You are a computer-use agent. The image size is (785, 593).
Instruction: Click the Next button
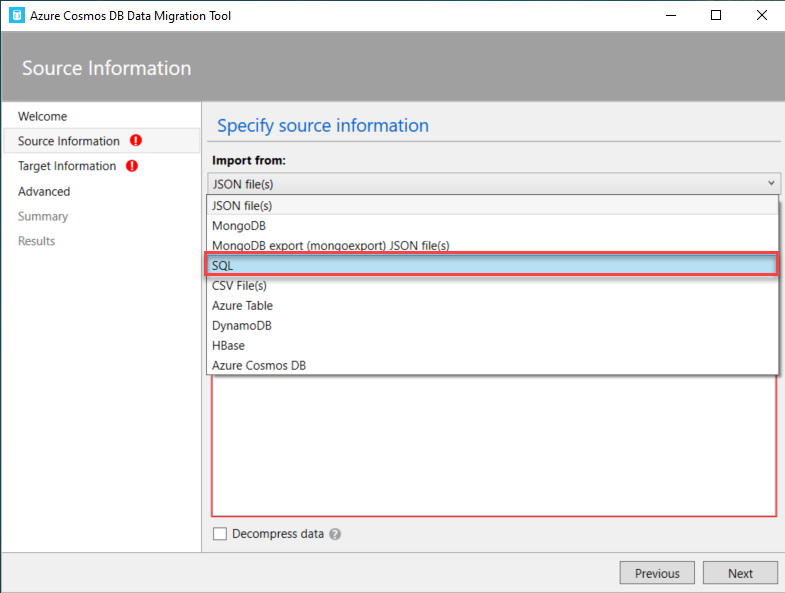click(x=740, y=573)
